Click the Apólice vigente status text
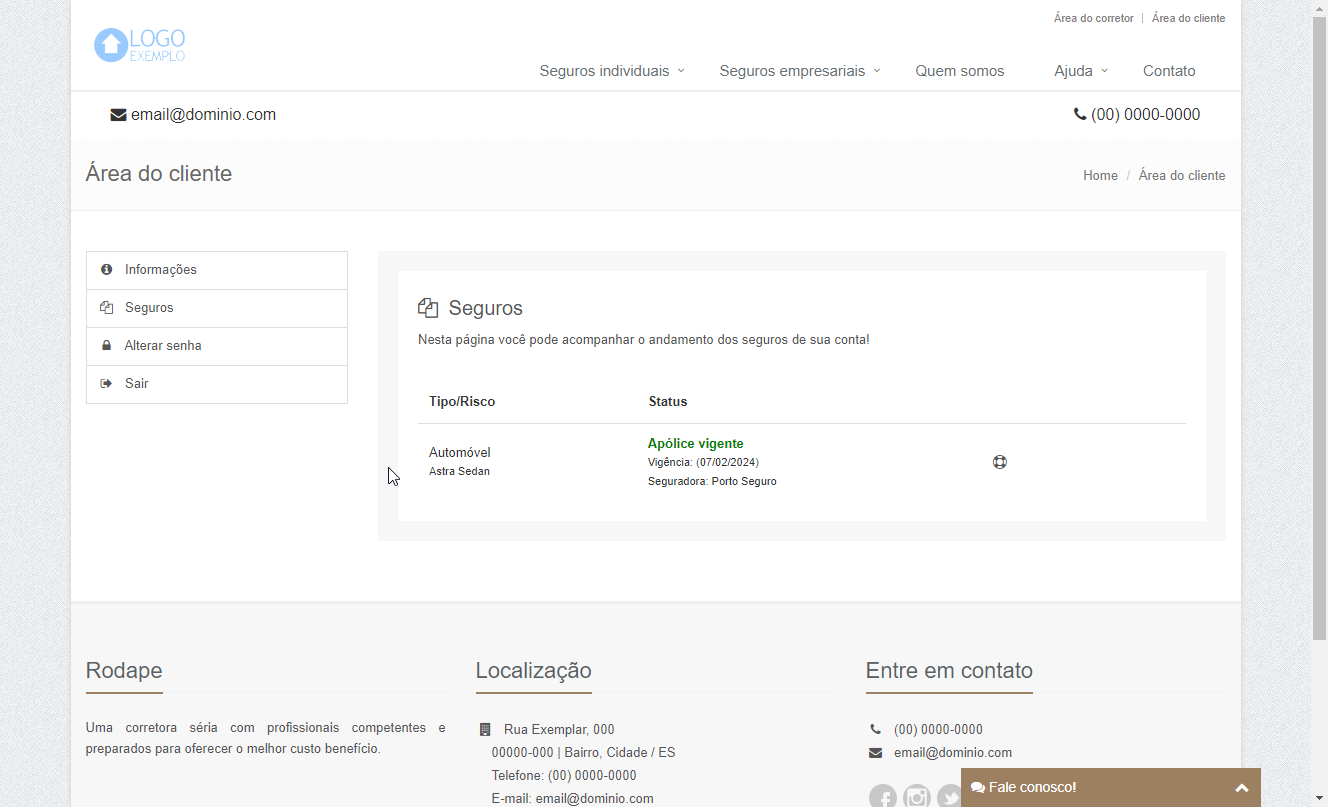The width and height of the screenshot is (1328, 807). pos(696,444)
